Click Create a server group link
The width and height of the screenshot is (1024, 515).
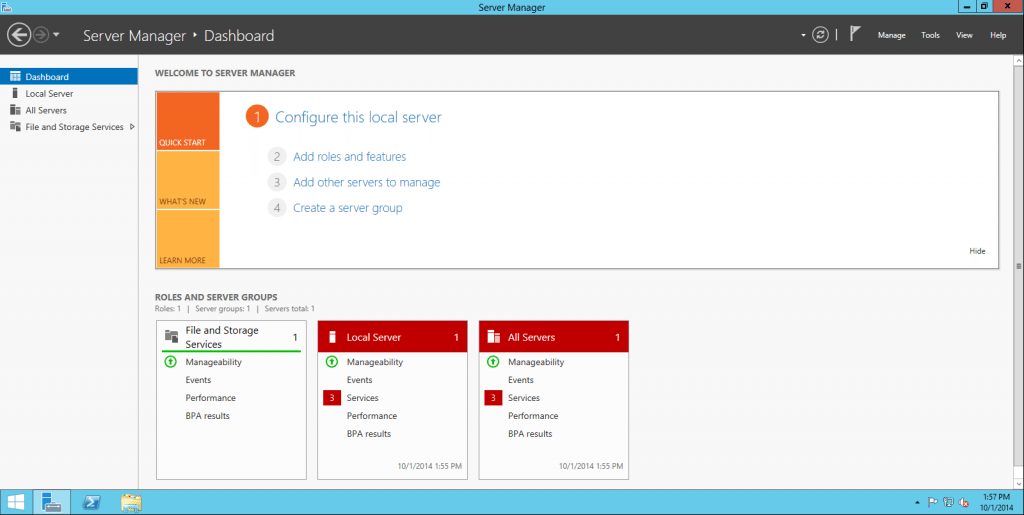click(x=347, y=208)
